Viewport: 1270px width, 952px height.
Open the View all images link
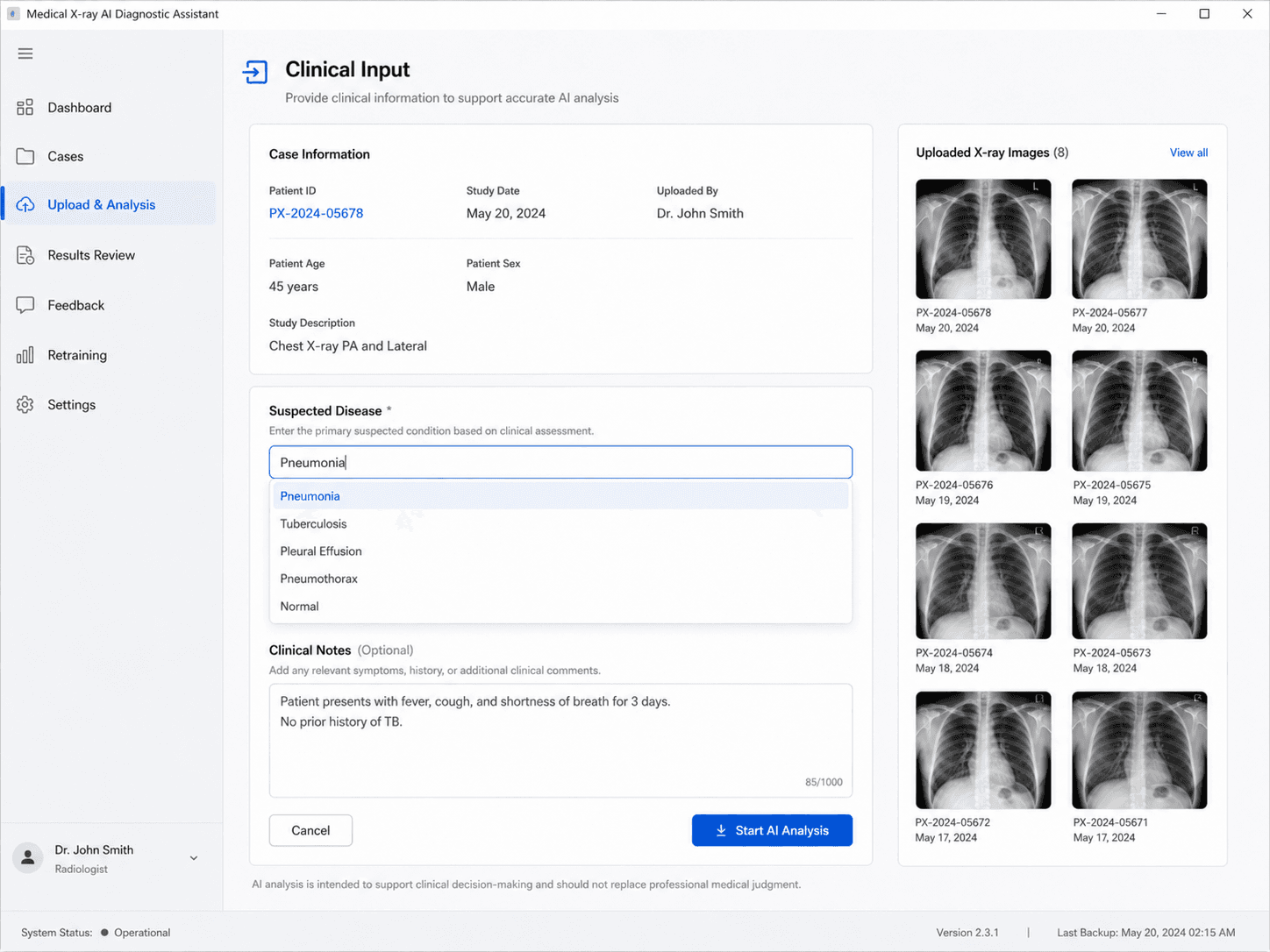coord(1188,153)
